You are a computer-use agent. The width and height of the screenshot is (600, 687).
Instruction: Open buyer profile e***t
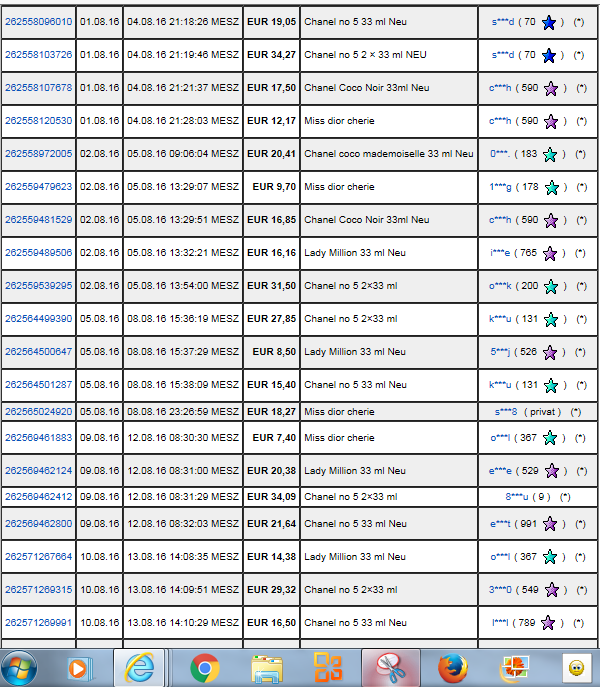point(500,524)
